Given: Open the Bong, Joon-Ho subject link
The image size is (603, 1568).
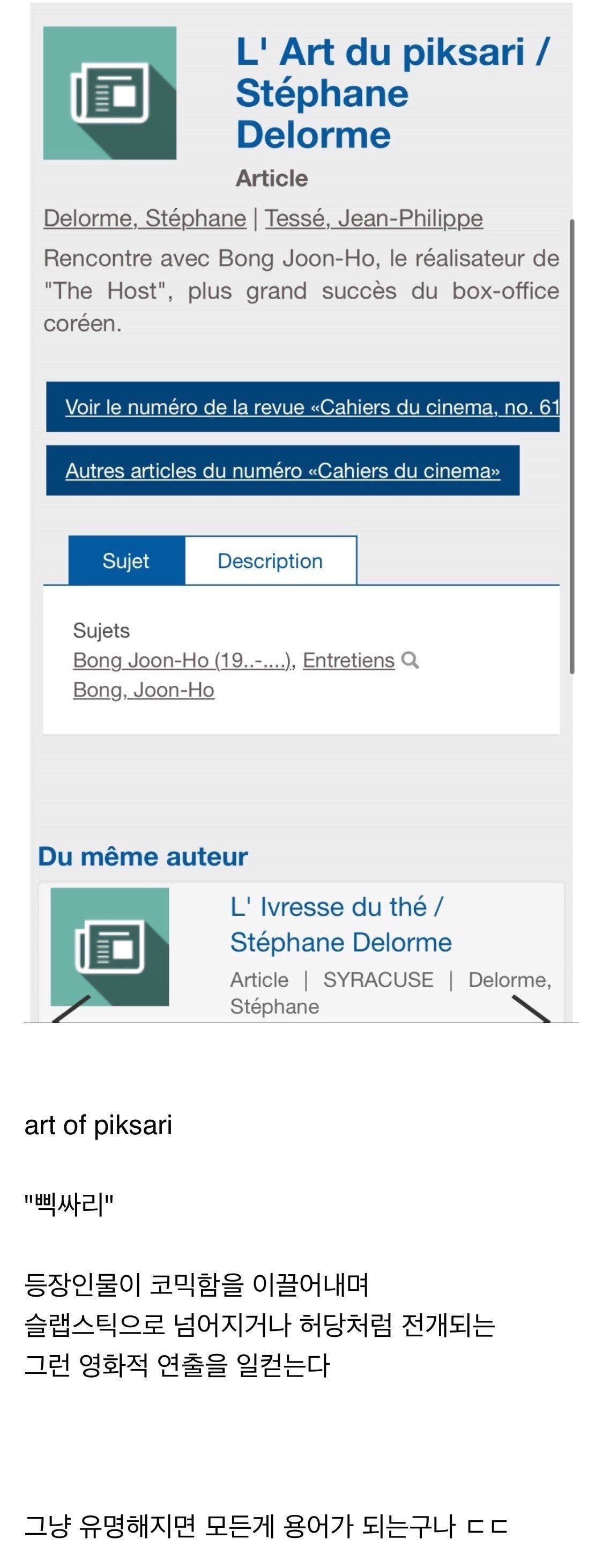Looking at the screenshot, I should 144,690.
